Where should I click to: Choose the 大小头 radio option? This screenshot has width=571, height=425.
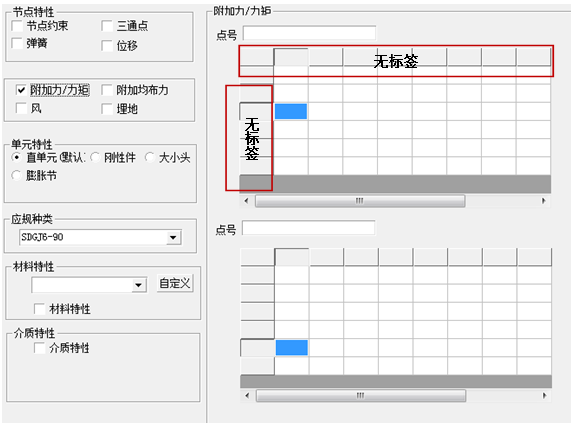coord(150,157)
